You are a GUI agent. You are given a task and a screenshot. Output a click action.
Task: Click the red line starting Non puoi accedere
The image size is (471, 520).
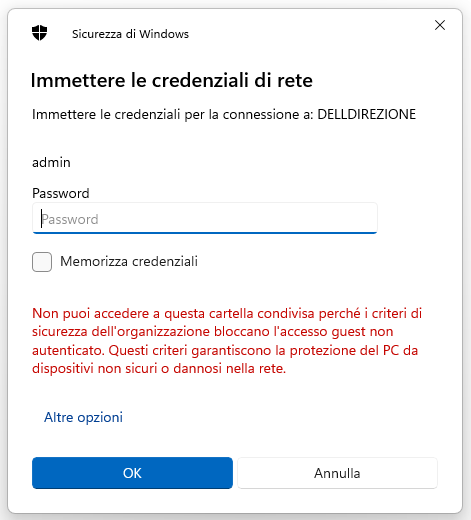click(227, 313)
